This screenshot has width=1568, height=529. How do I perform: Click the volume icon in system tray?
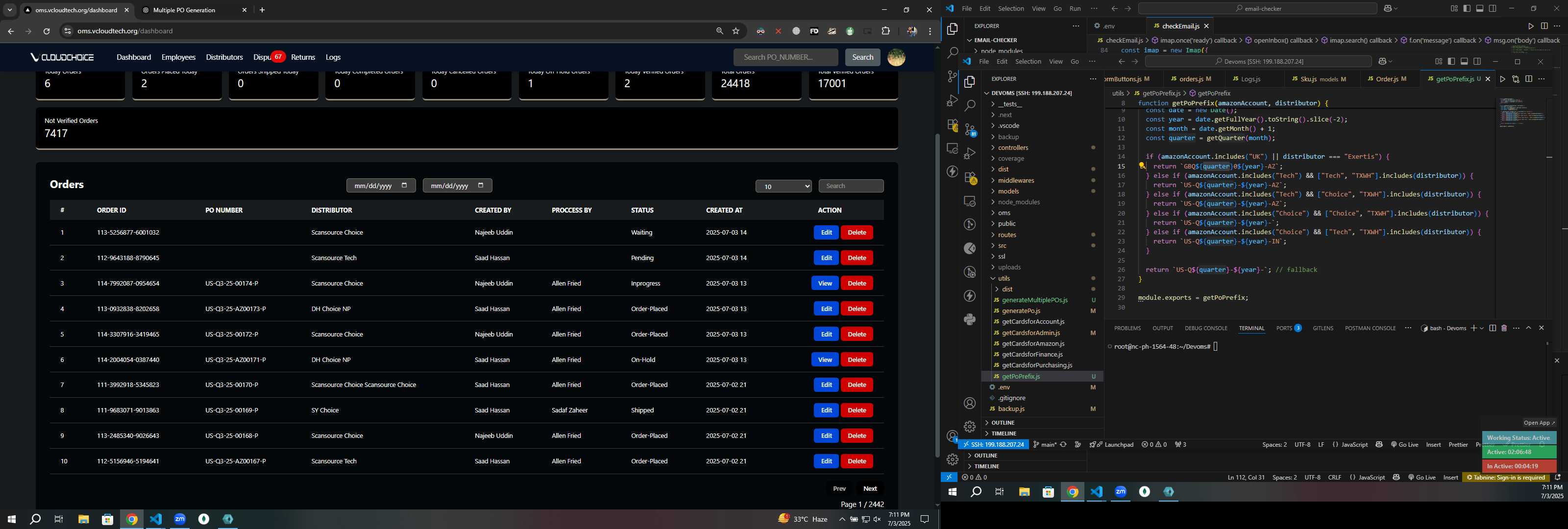click(x=877, y=519)
